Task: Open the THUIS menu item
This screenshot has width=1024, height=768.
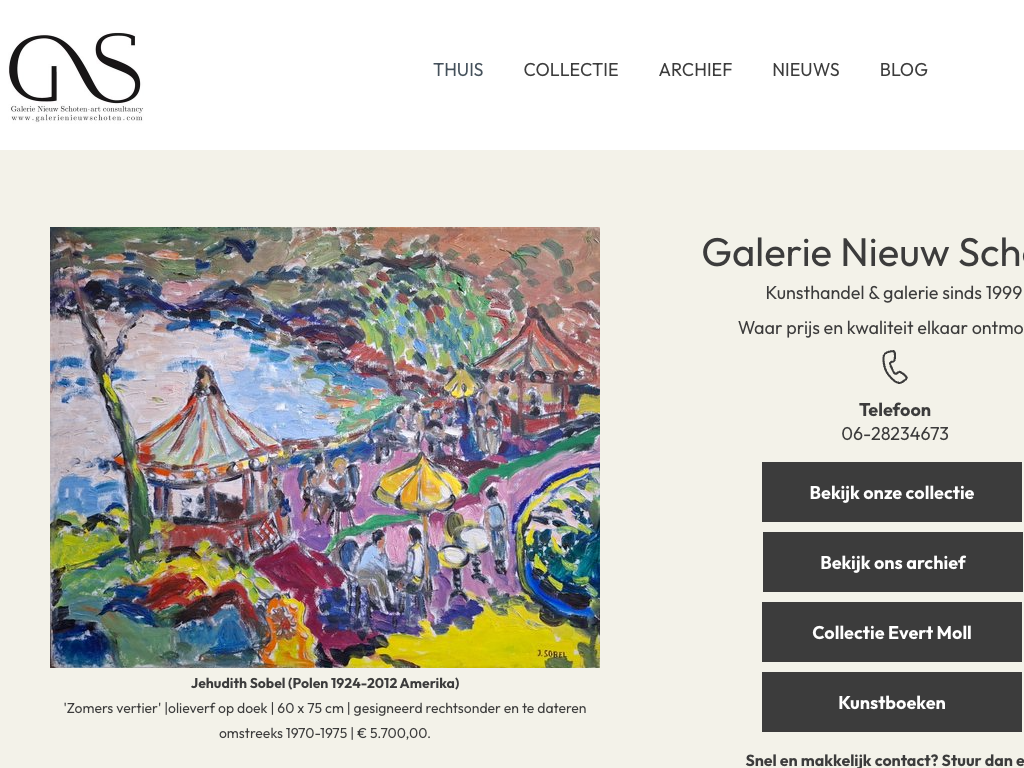Action: (458, 70)
